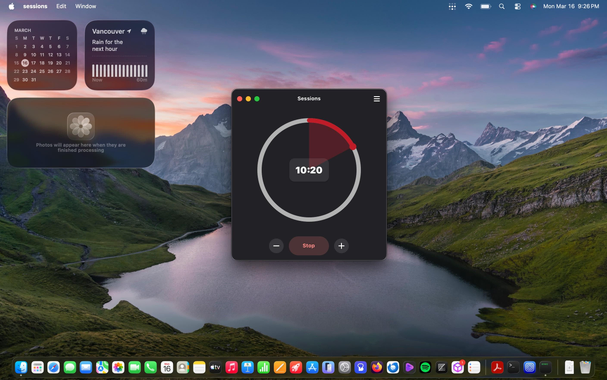
Task: Click the Siri icon in the menu bar
Action: click(x=533, y=6)
